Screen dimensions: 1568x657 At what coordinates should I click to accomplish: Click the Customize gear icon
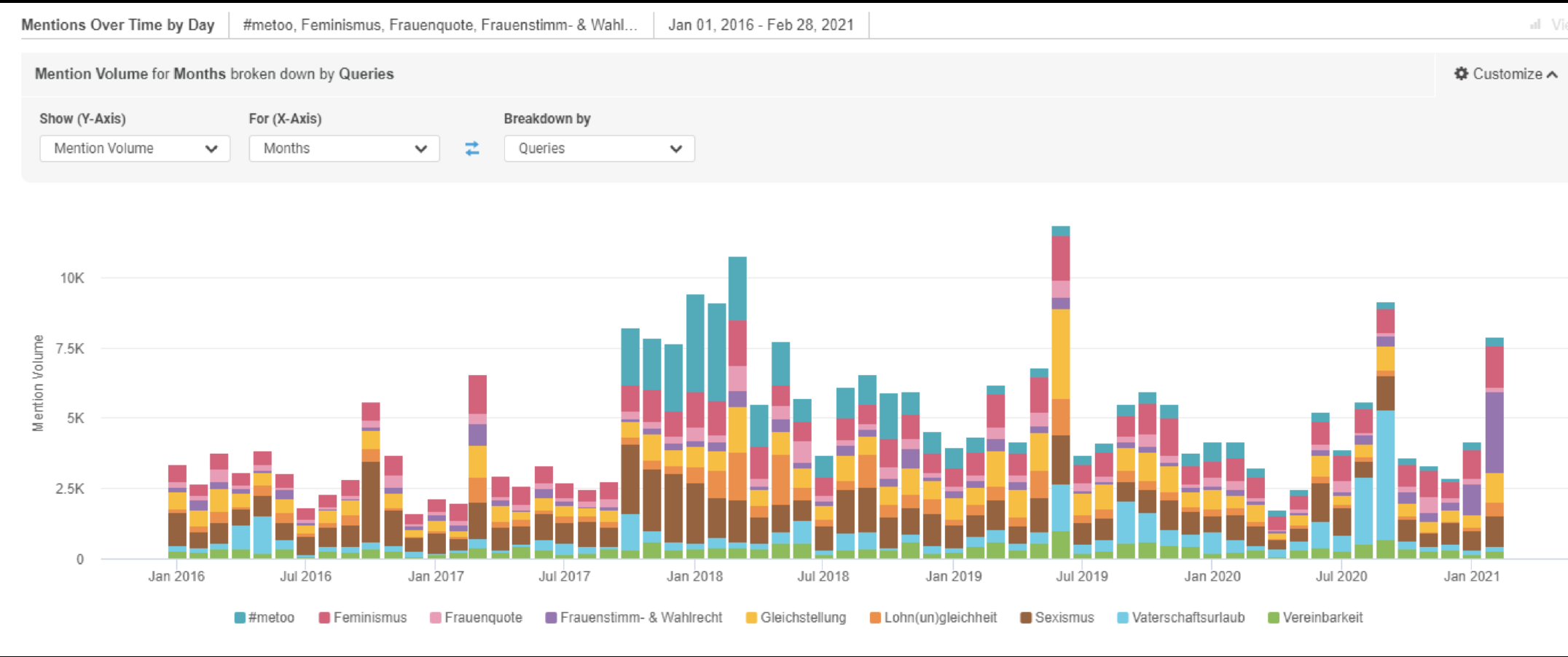coord(1461,74)
